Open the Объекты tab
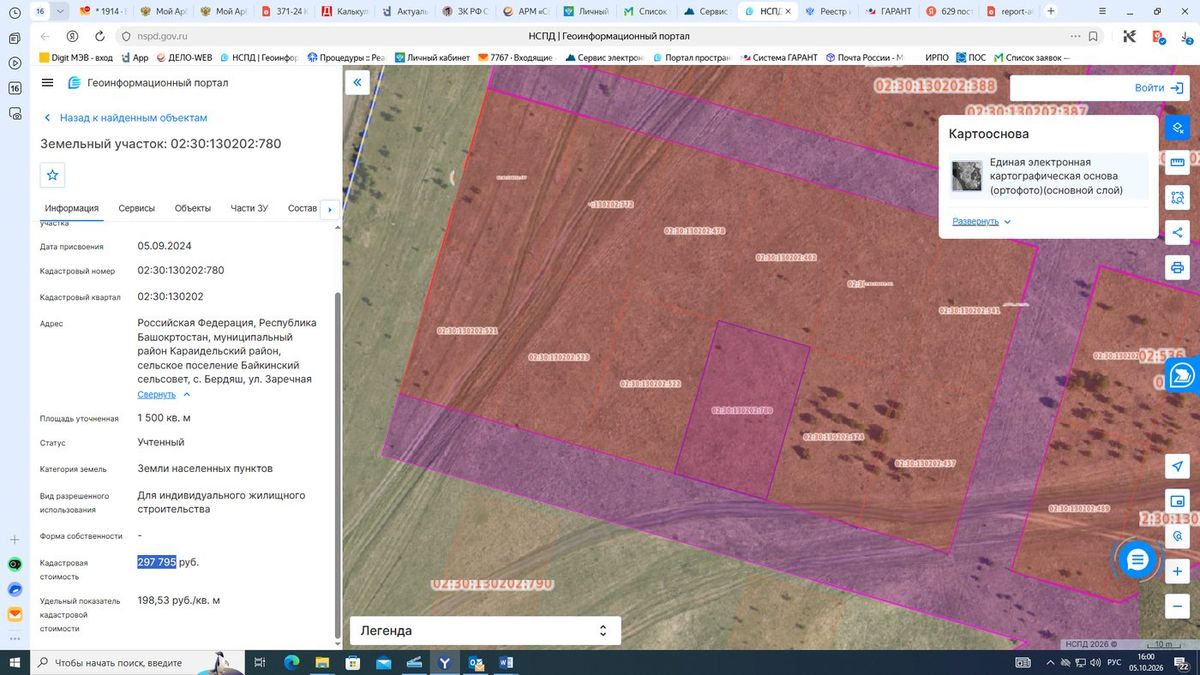 (x=193, y=208)
